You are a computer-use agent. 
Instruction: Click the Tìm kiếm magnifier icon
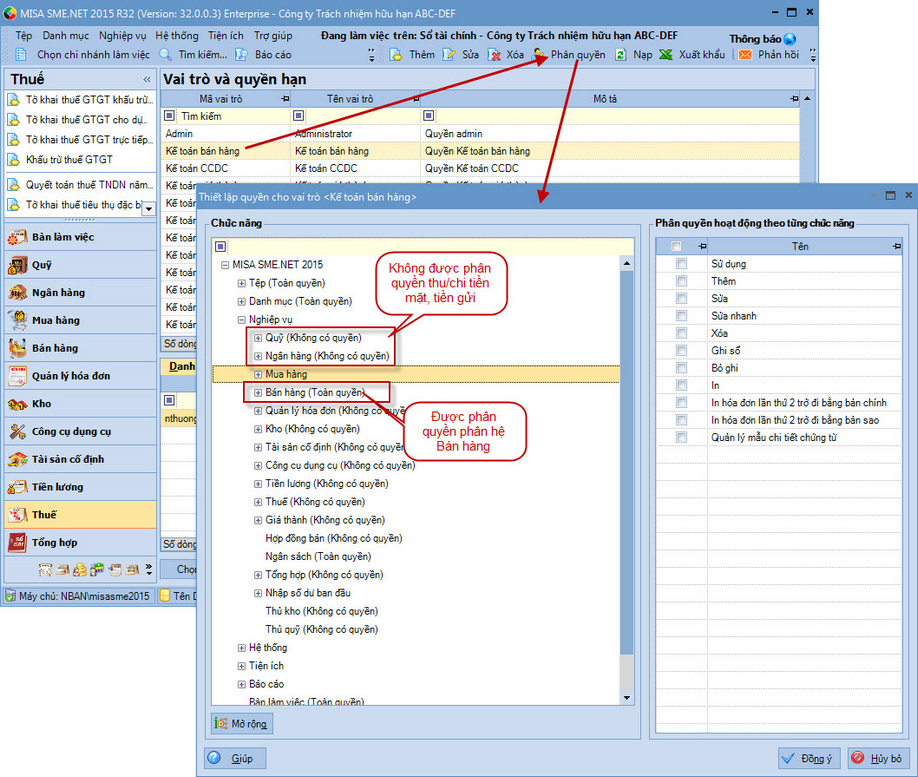coord(166,55)
